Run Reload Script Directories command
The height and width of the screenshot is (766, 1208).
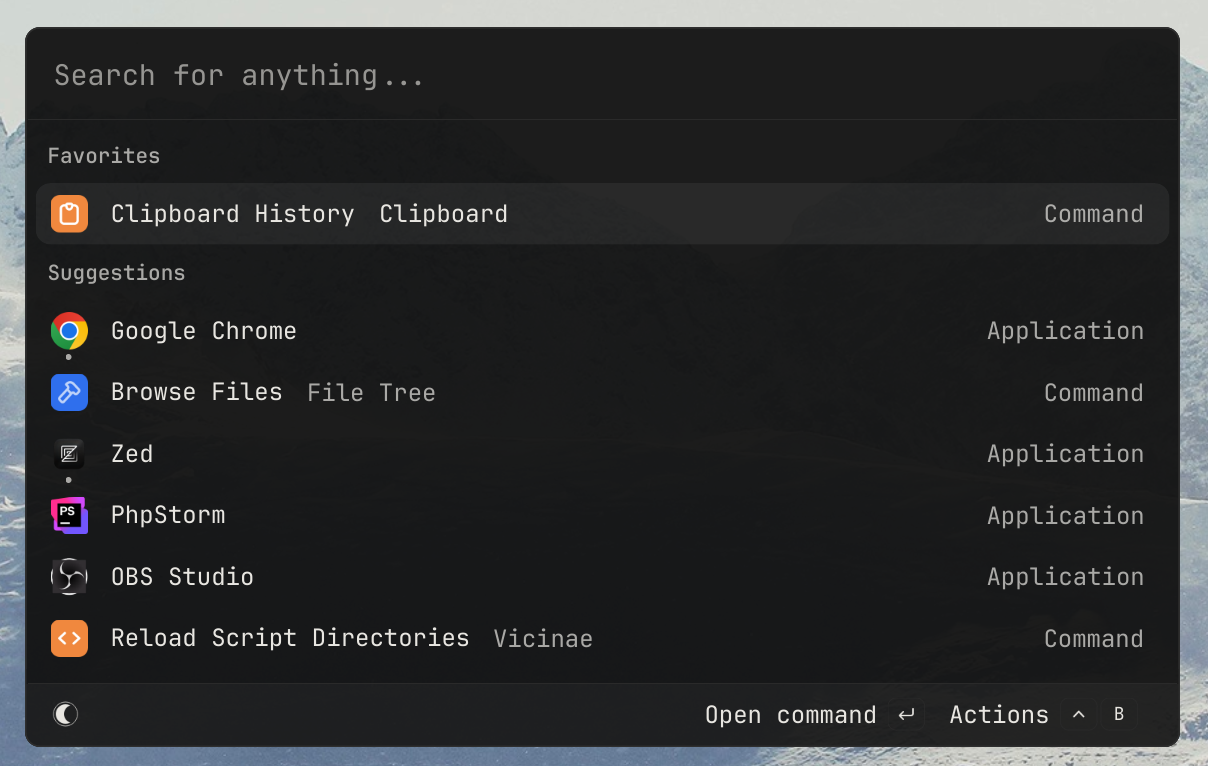coord(600,638)
